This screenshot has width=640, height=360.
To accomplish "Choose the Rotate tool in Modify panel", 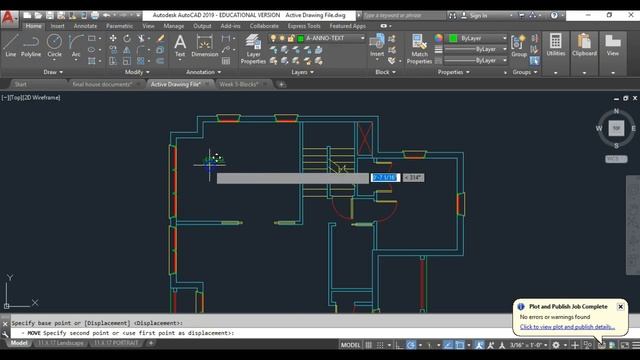I will 127,38.
